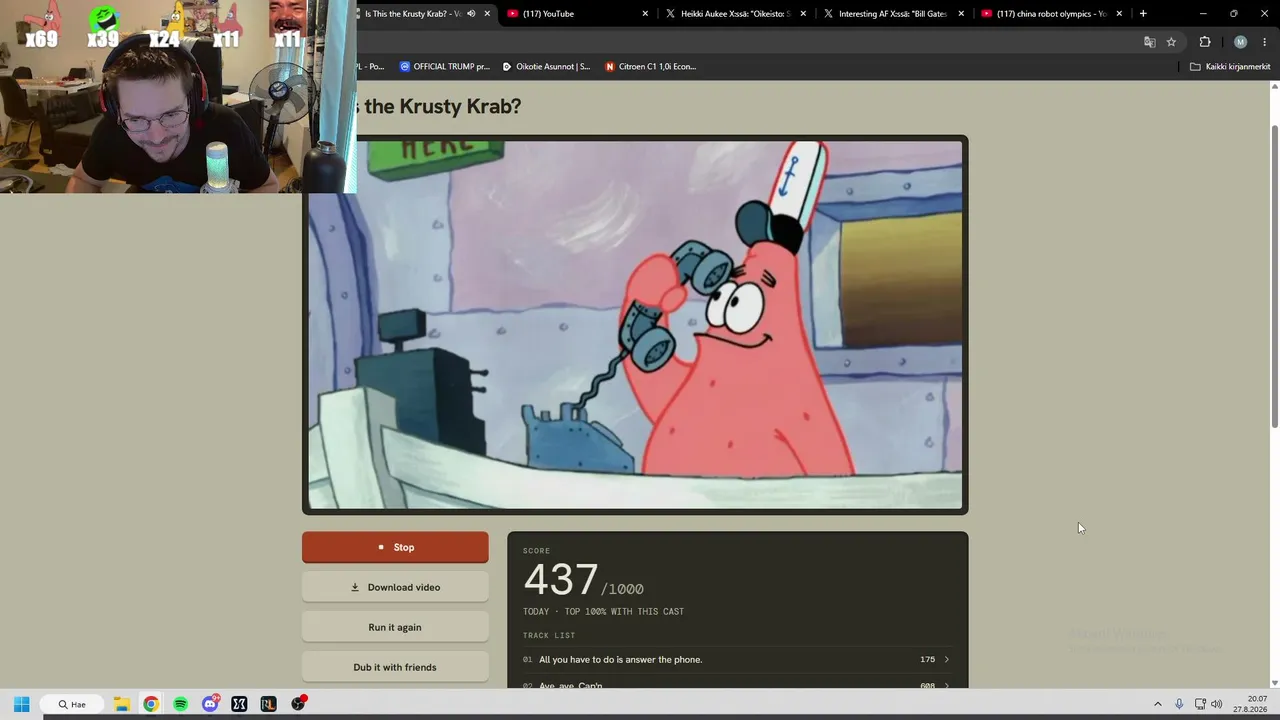Close the '(117) YouTube' tab
This screenshot has width=1280, height=720.
645,14
